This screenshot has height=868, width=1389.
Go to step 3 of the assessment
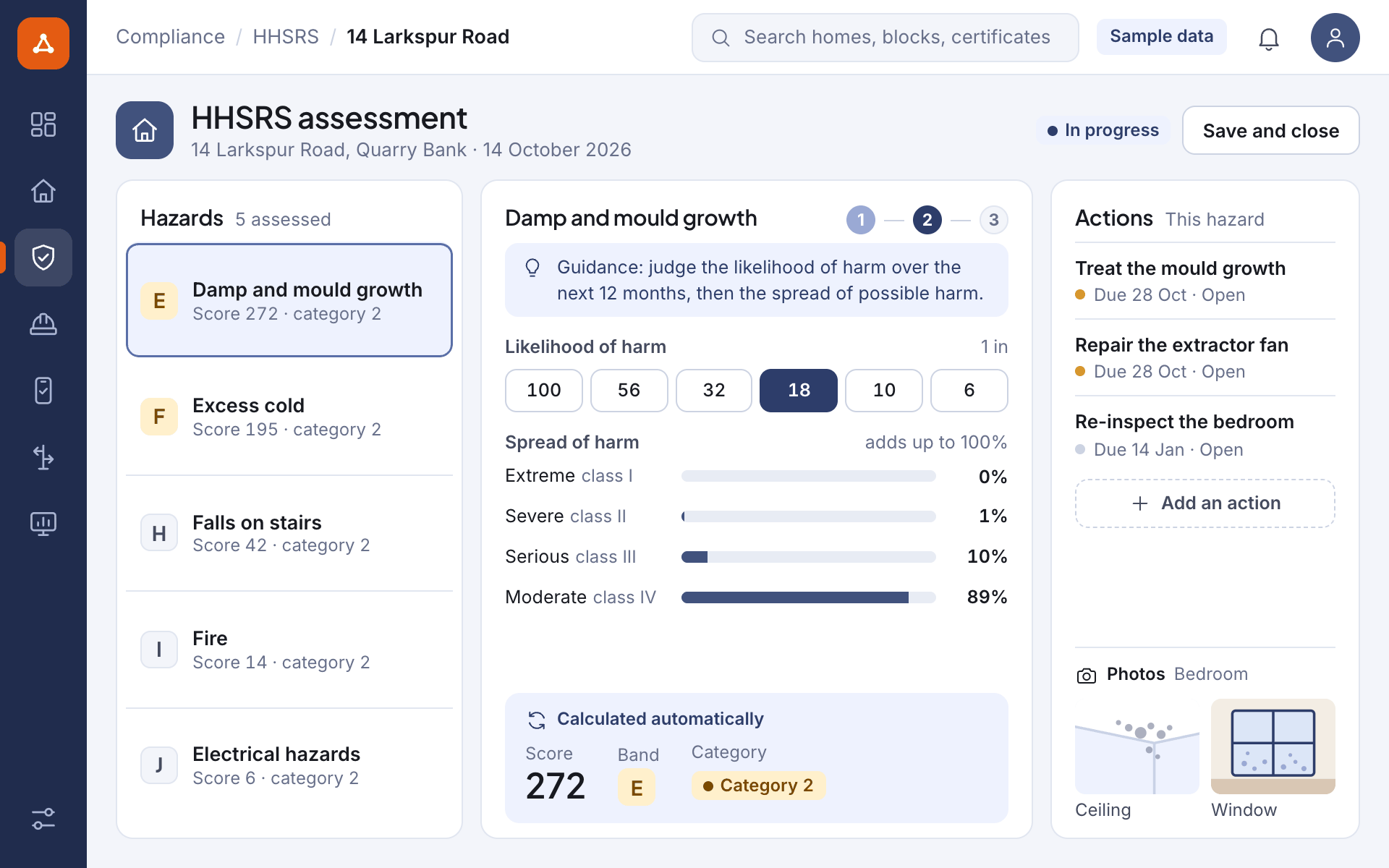pyautogui.click(x=994, y=220)
